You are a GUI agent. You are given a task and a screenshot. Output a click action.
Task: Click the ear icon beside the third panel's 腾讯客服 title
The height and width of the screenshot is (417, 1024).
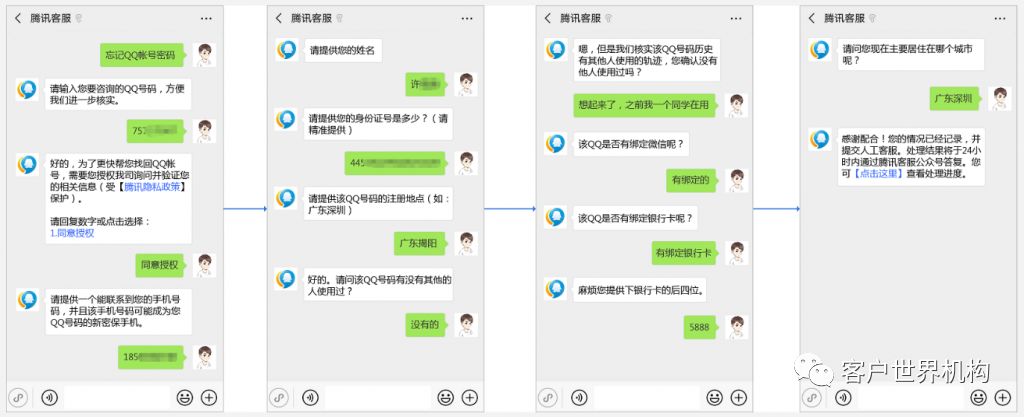pos(607,19)
